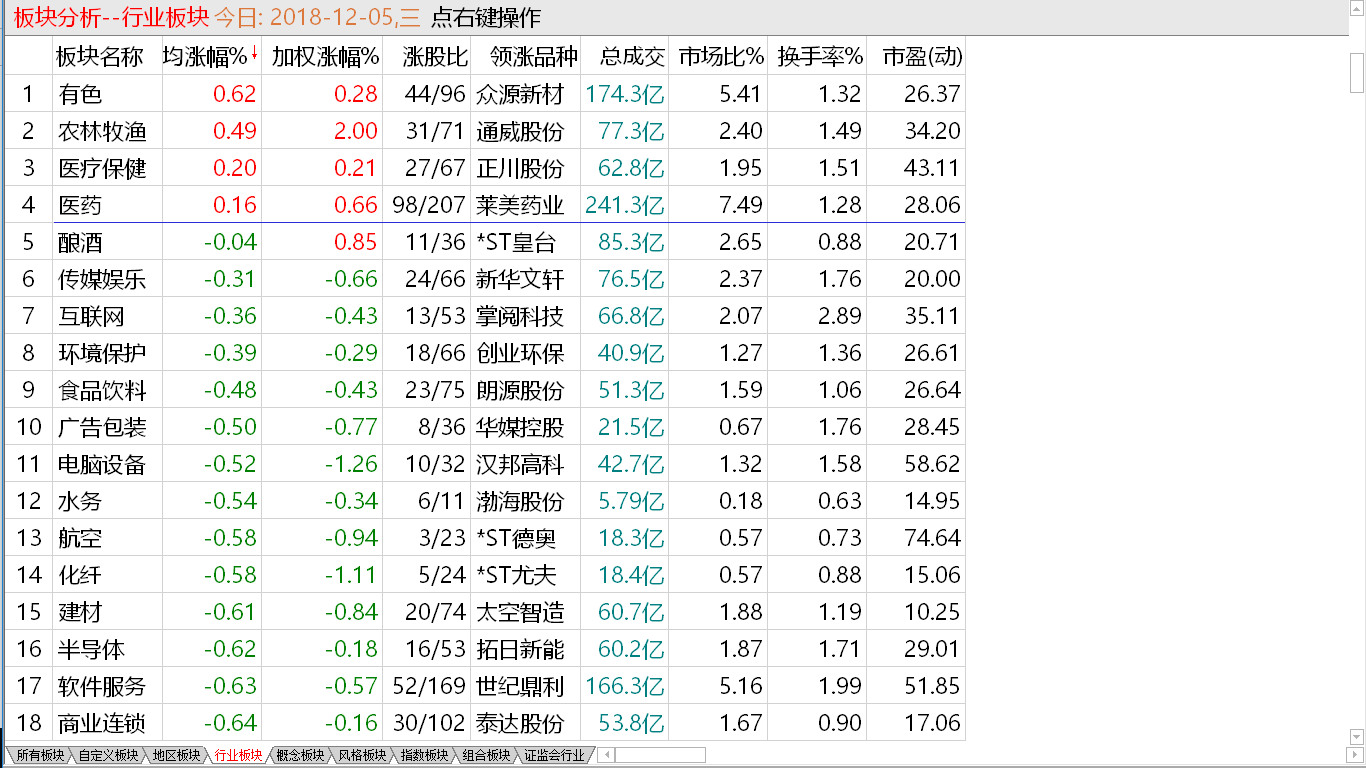This screenshot has width=1366, height=768.
Task: Switch to the 概念板块 tab
Action: [x=300, y=755]
